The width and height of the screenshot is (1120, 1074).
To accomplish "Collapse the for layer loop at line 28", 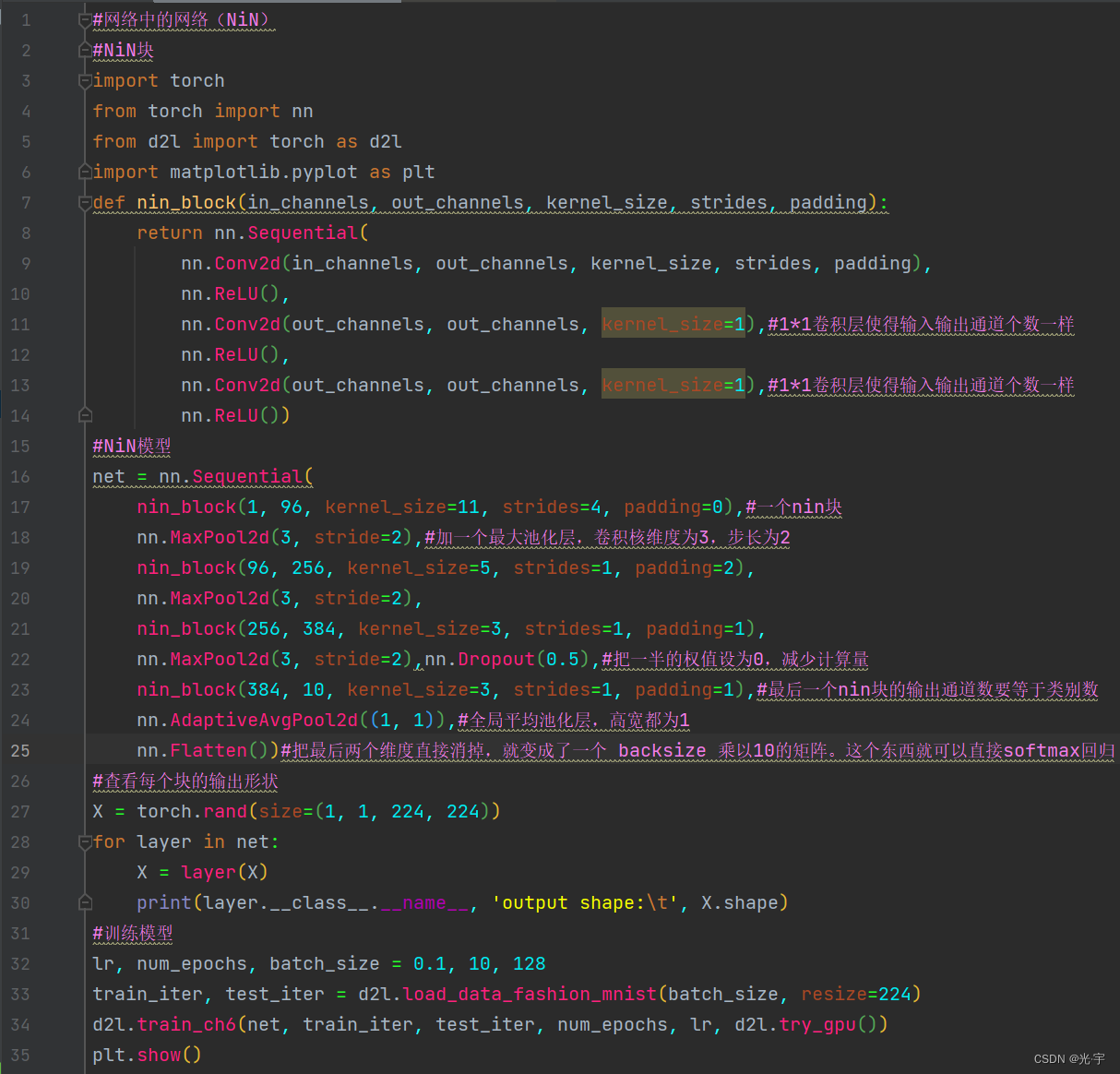I will pos(84,841).
